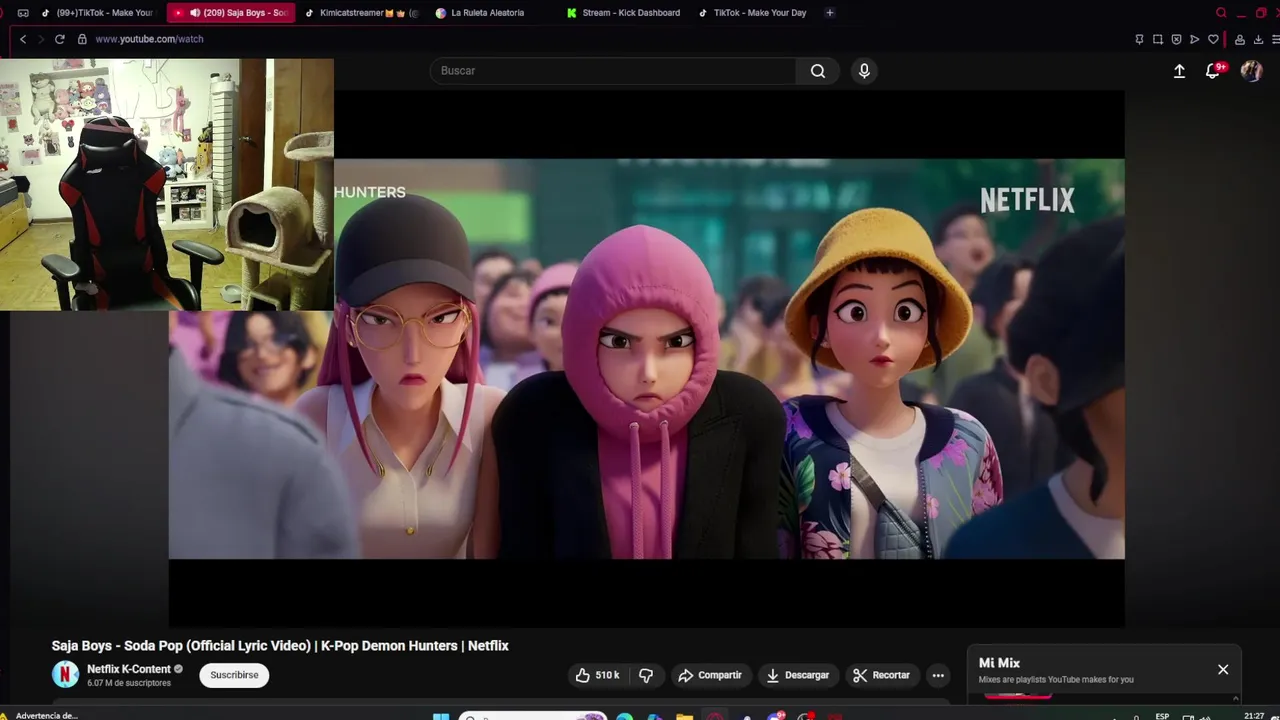
Task: Open the Netflix K-Content channel name link
Action: pos(129,669)
